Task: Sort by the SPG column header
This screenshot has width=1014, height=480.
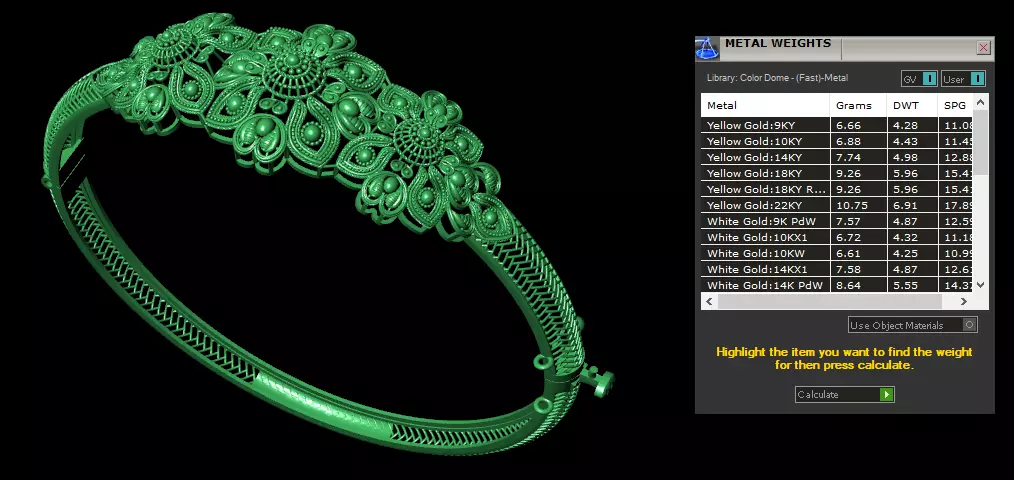Action: tap(955, 105)
